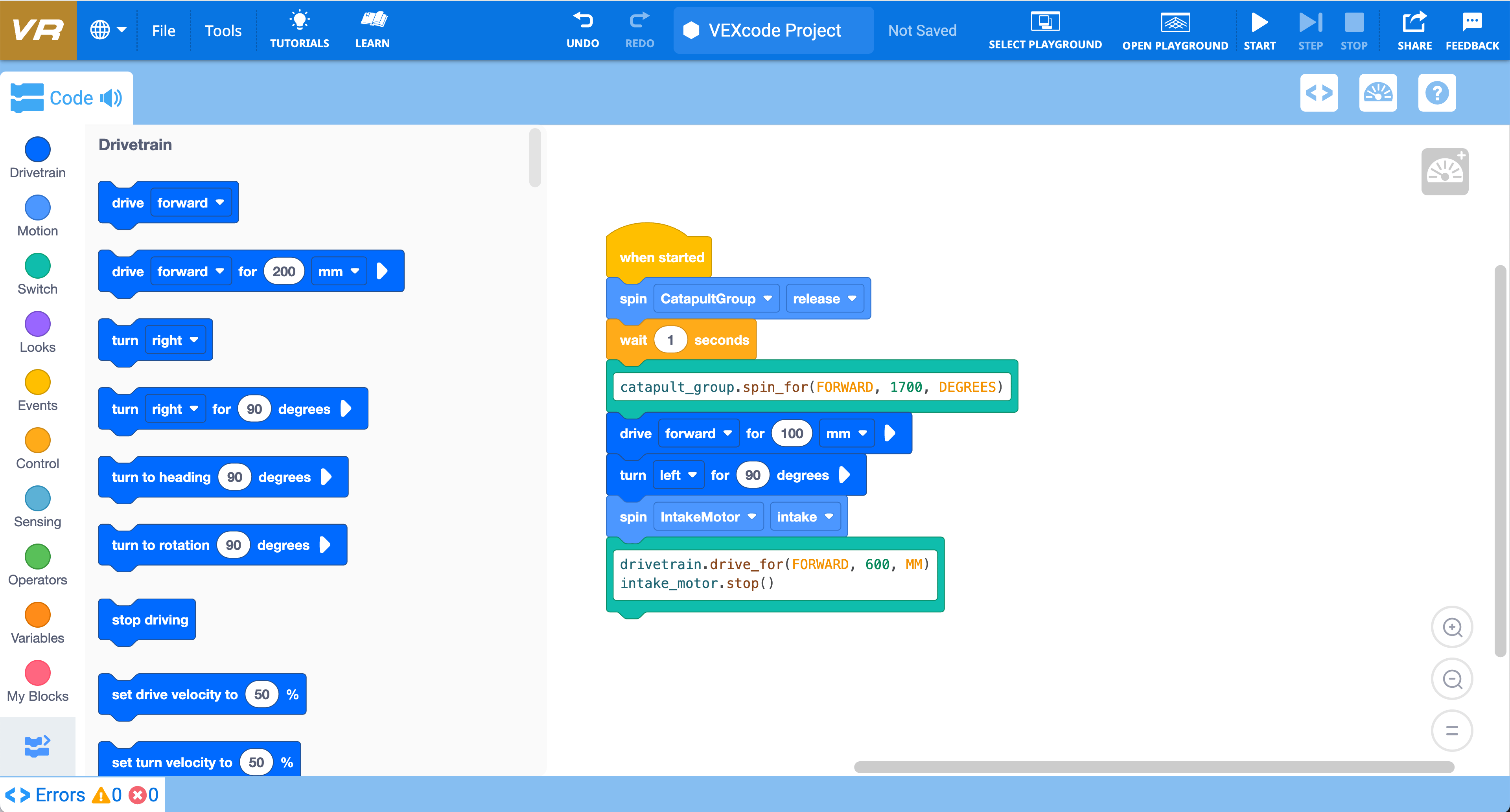The image size is (1510, 812).
Task: Select the Looks category
Action: coord(37,332)
